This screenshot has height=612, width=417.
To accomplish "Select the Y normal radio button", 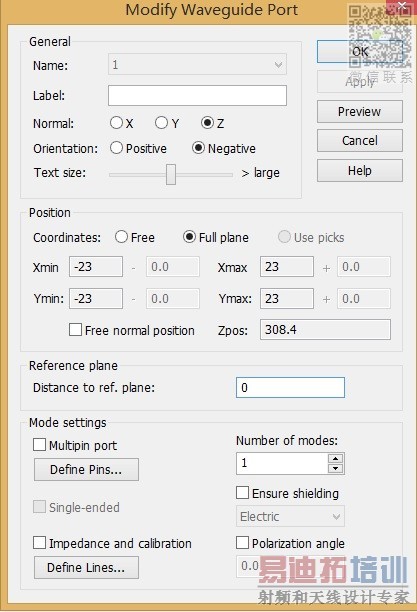I will coord(161,123).
